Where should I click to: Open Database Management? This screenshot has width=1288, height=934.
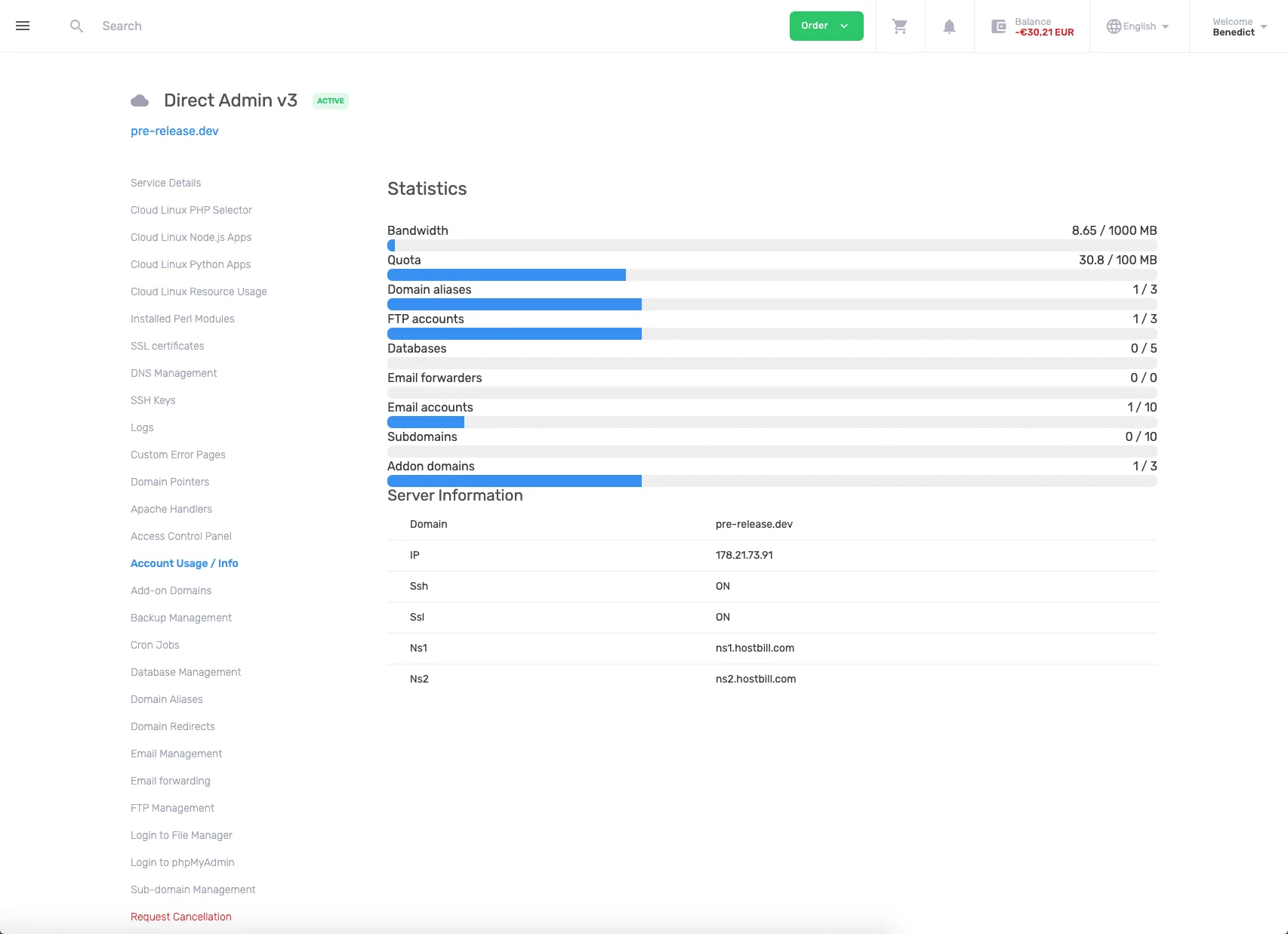pyautogui.click(x=186, y=672)
